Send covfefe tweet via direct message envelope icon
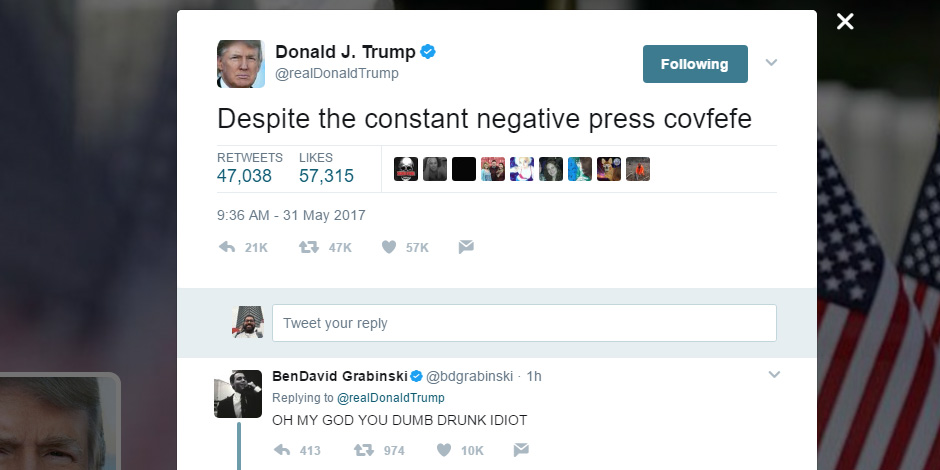 (x=466, y=247)
